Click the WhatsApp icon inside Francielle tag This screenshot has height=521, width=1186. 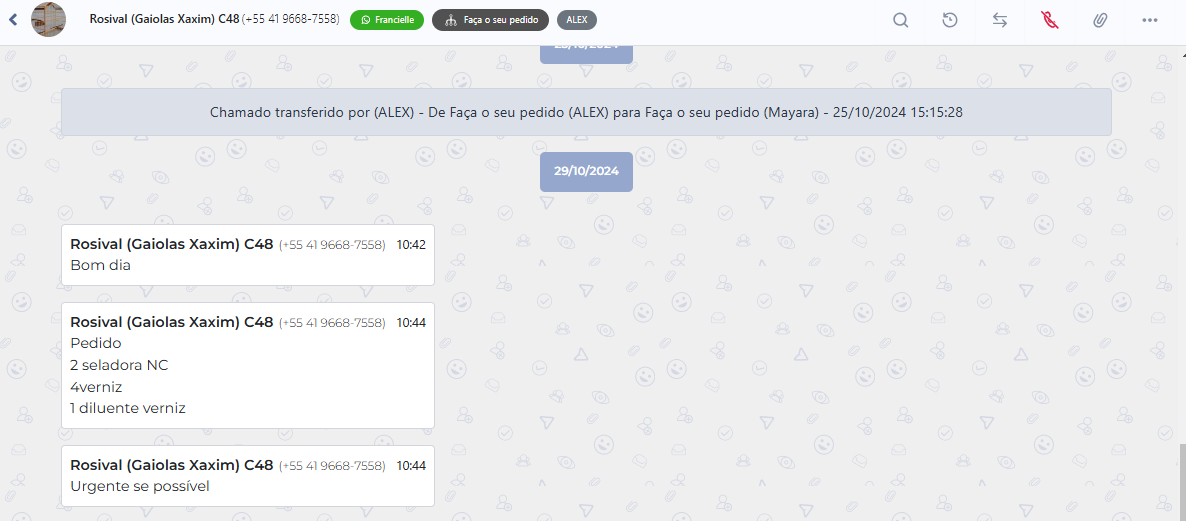click(x=365, y=20)
